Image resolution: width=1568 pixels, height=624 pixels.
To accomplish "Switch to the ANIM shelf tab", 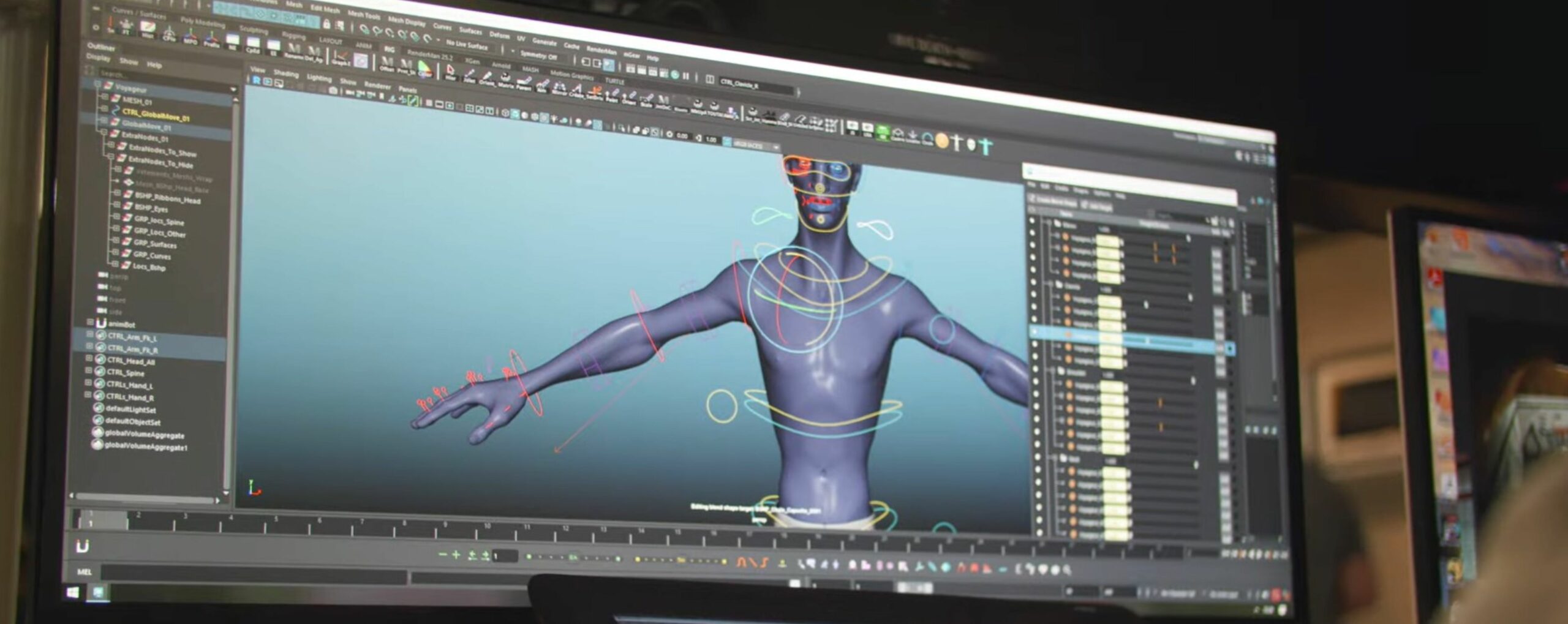I will 364,46.
